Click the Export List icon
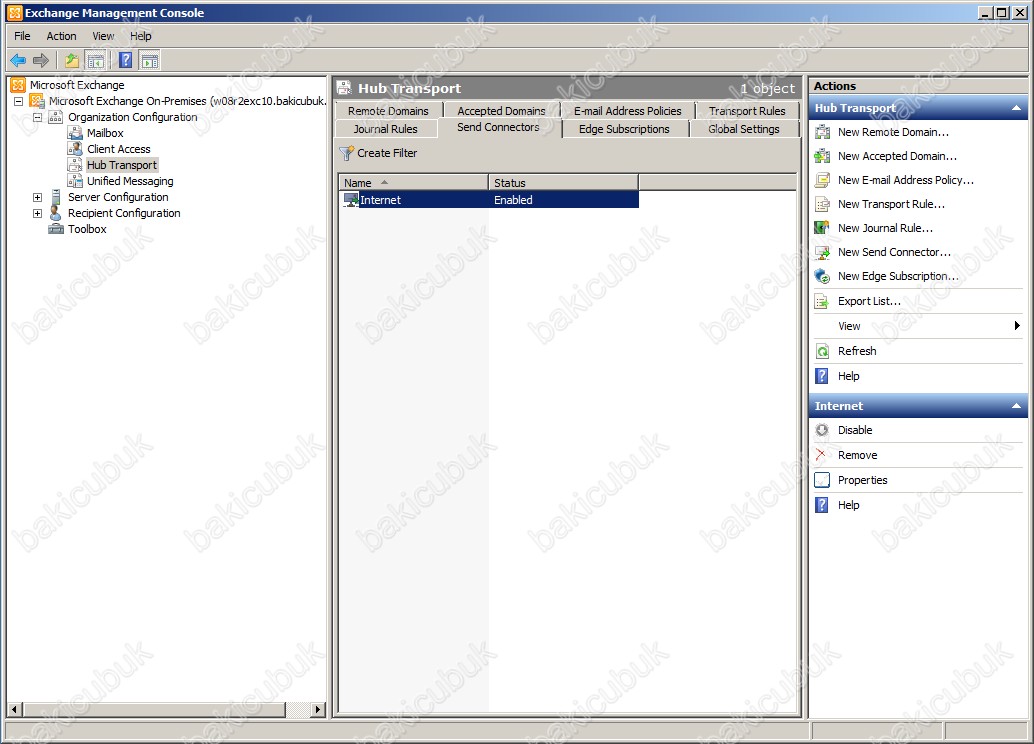 click(822, 301)
